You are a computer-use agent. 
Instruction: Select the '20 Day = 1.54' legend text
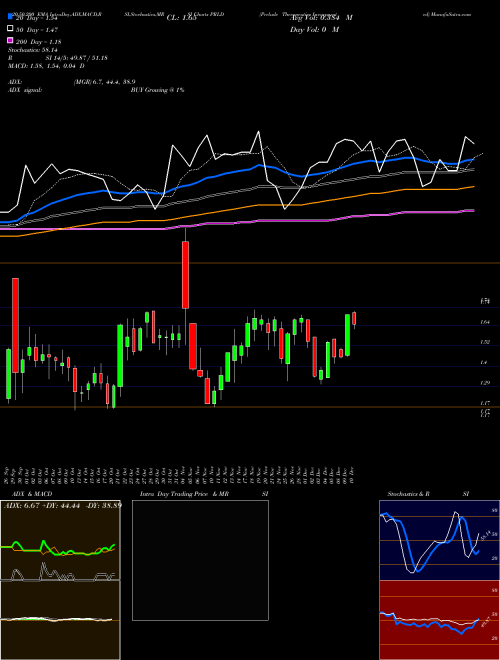click(x=36, y=18)
